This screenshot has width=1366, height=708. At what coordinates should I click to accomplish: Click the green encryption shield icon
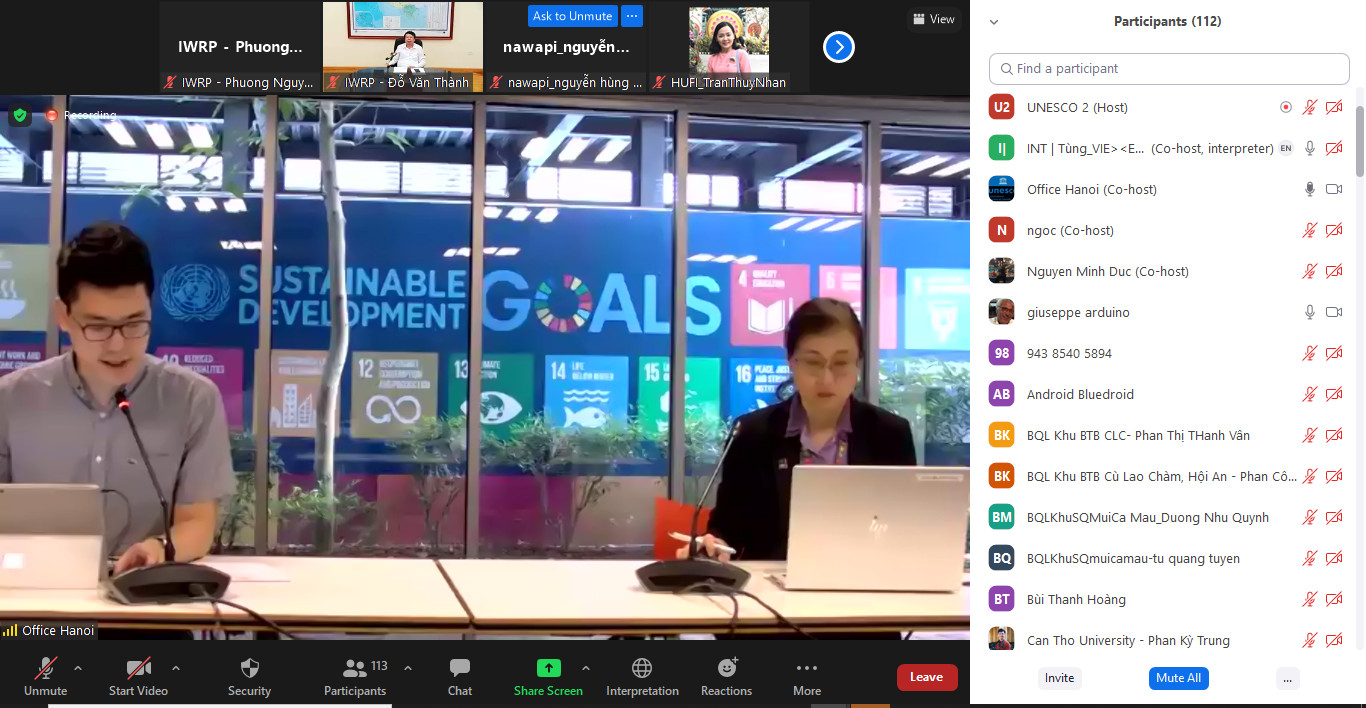[x=20, y=115]
